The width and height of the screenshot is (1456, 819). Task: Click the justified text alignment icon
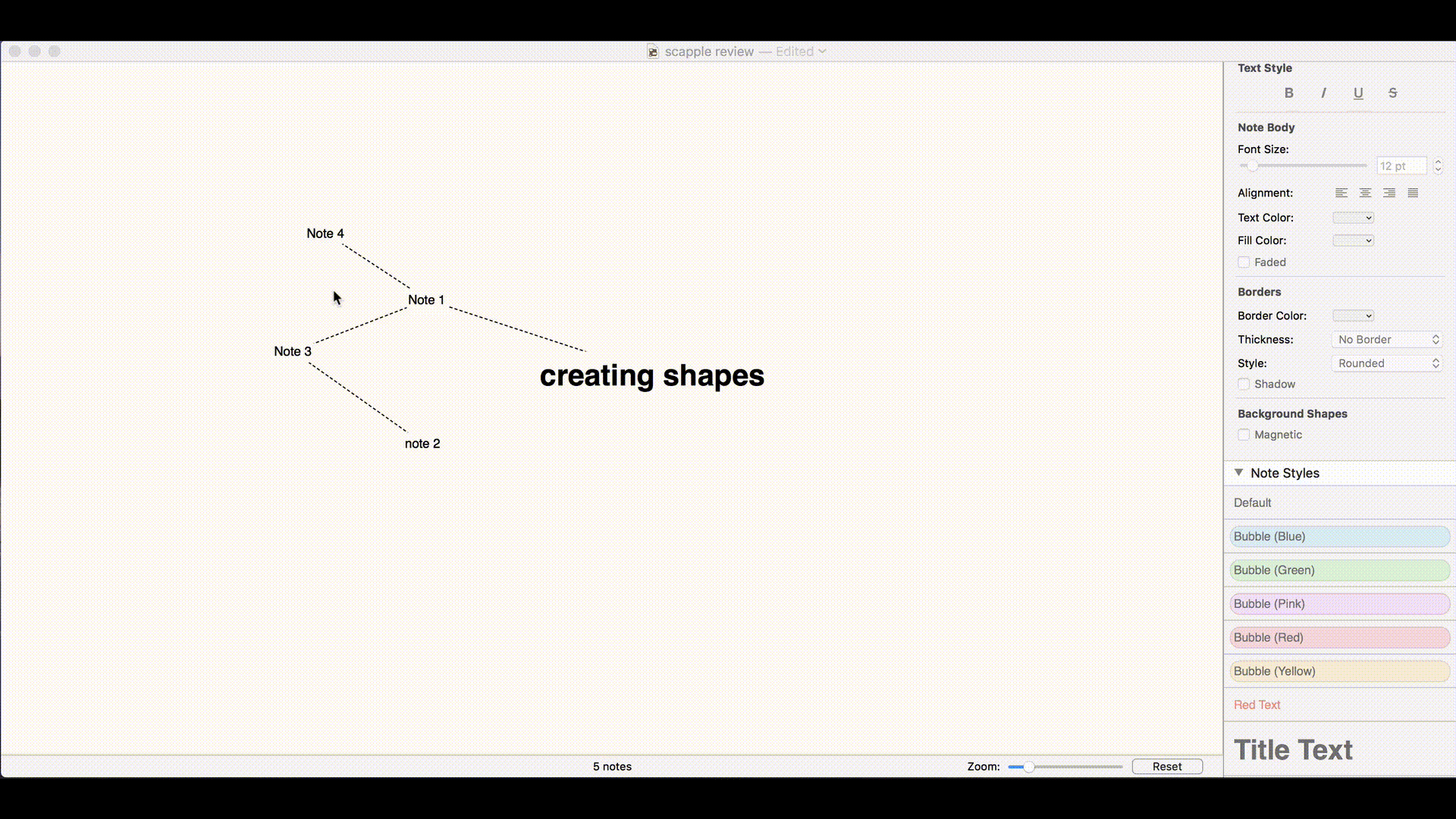pyautogui.click(x=1413, y=193)
